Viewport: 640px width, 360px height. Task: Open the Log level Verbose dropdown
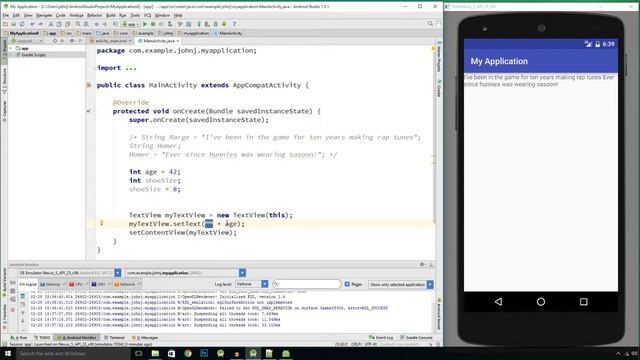point(251,284)
